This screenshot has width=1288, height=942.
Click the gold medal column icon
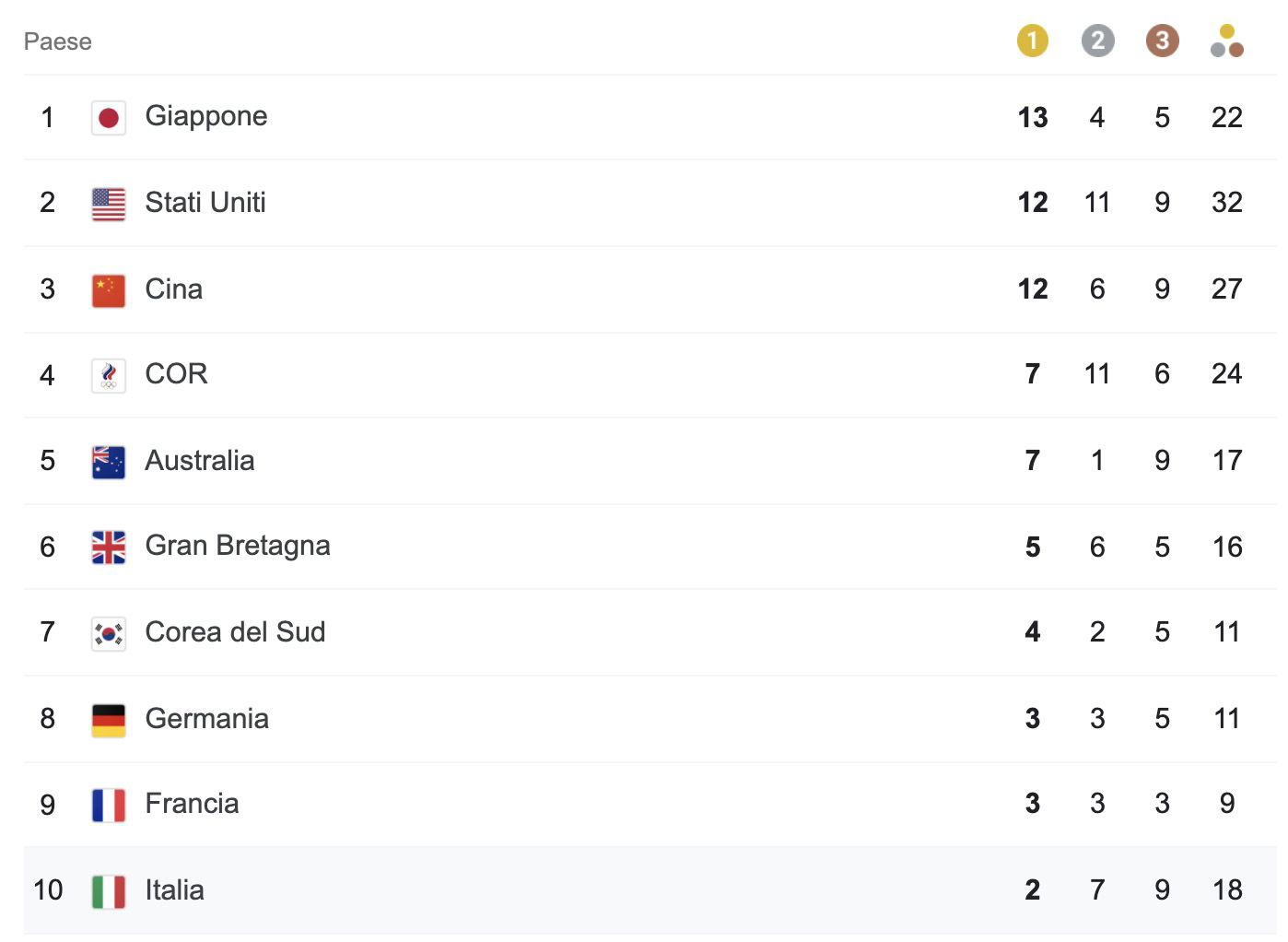1032,41
